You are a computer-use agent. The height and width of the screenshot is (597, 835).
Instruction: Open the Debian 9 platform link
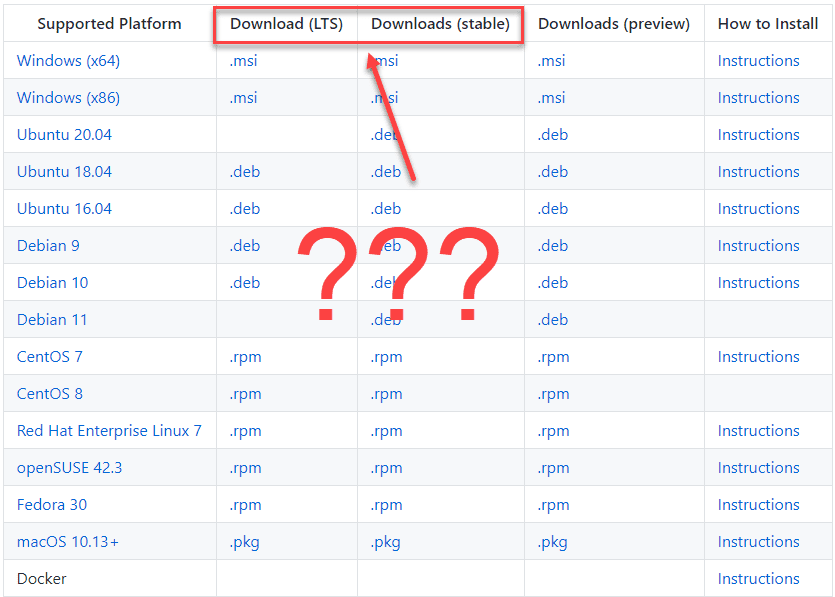point(48,246)
